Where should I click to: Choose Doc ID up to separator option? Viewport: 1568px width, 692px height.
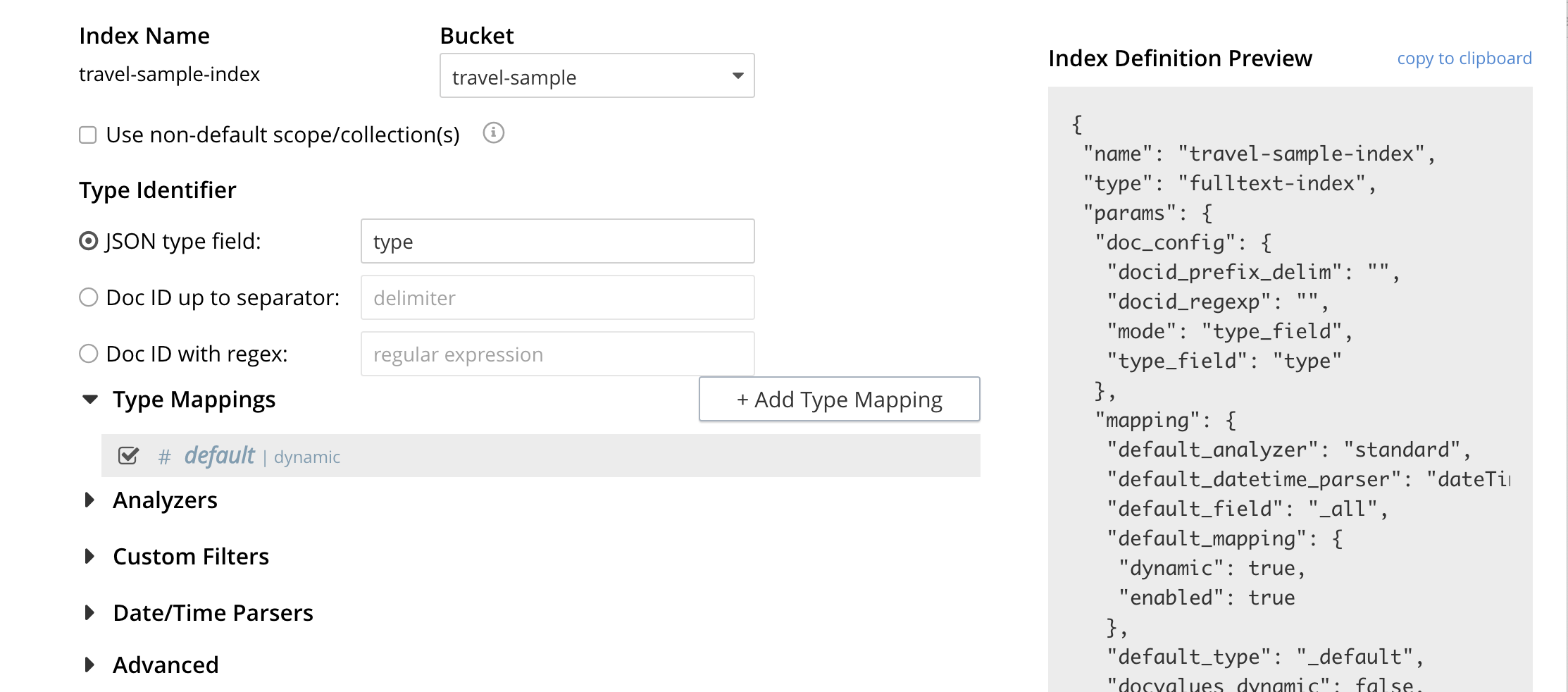click(x=89, y=297)
